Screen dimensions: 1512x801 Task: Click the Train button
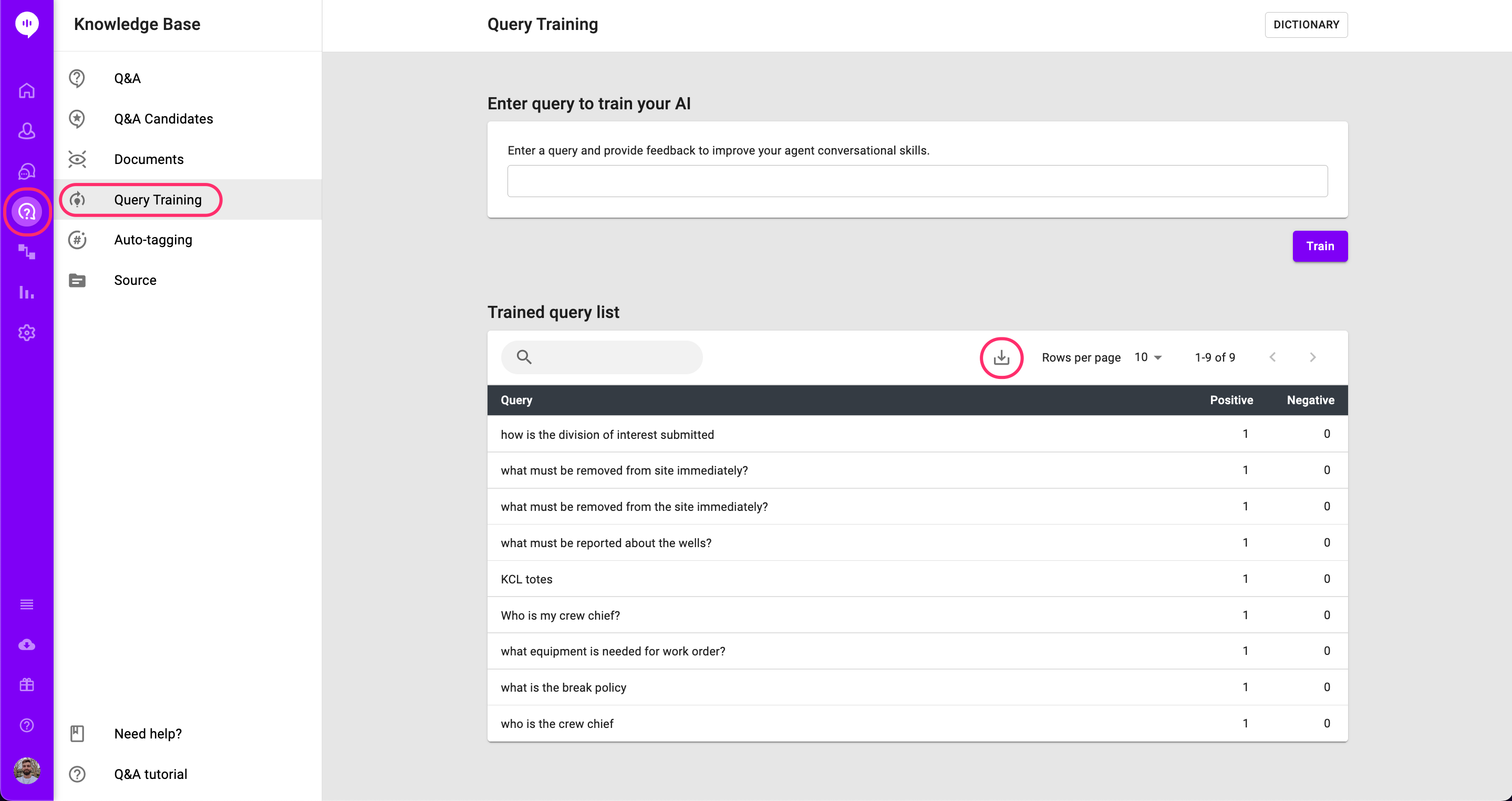[1320, 246]
